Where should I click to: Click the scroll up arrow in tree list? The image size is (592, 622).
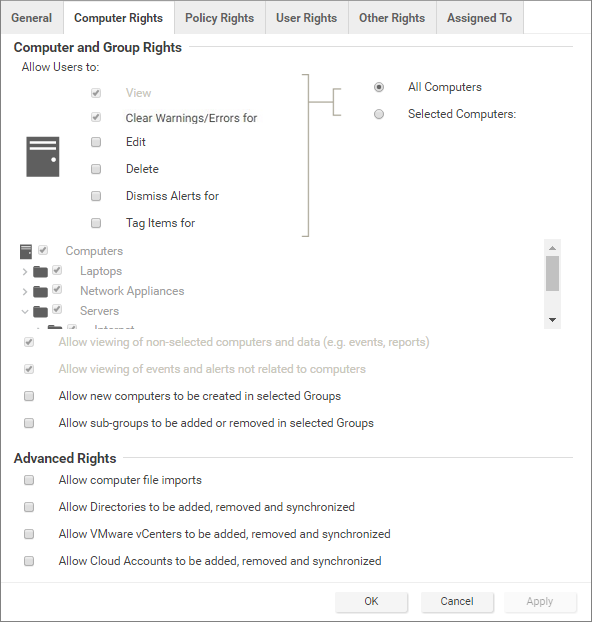552,248
